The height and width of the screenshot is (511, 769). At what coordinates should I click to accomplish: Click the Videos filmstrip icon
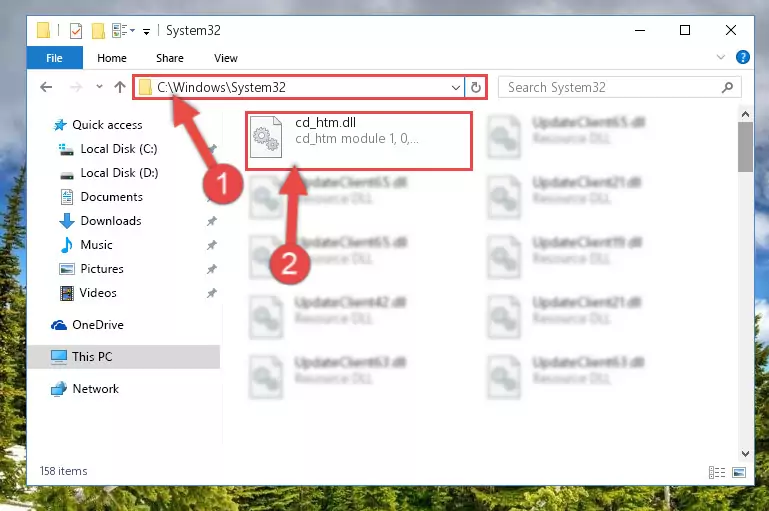pyautogui.click(x=67, y=293)
